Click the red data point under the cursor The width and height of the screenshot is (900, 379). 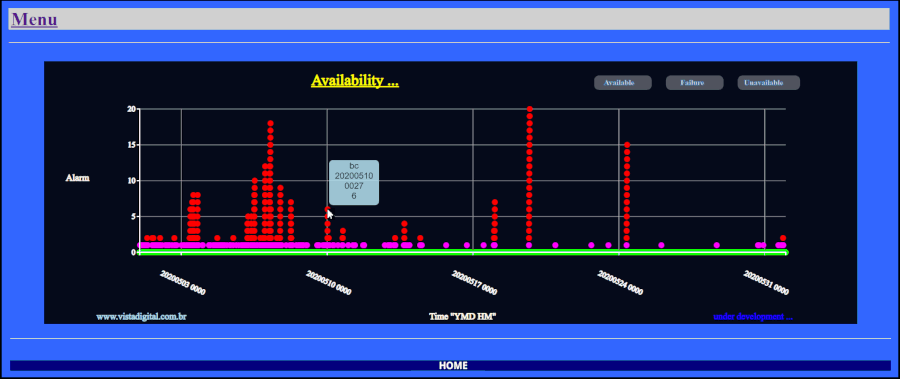pos(328,210)
